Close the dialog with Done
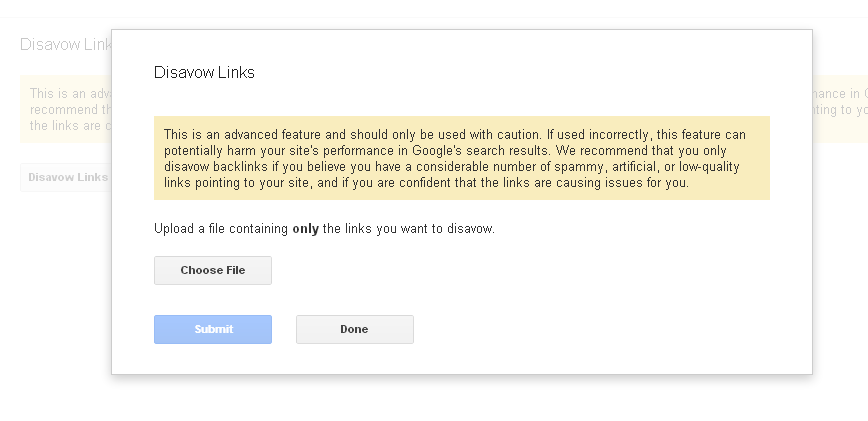Viewport: 868px width, 421px height. point(354,329)
